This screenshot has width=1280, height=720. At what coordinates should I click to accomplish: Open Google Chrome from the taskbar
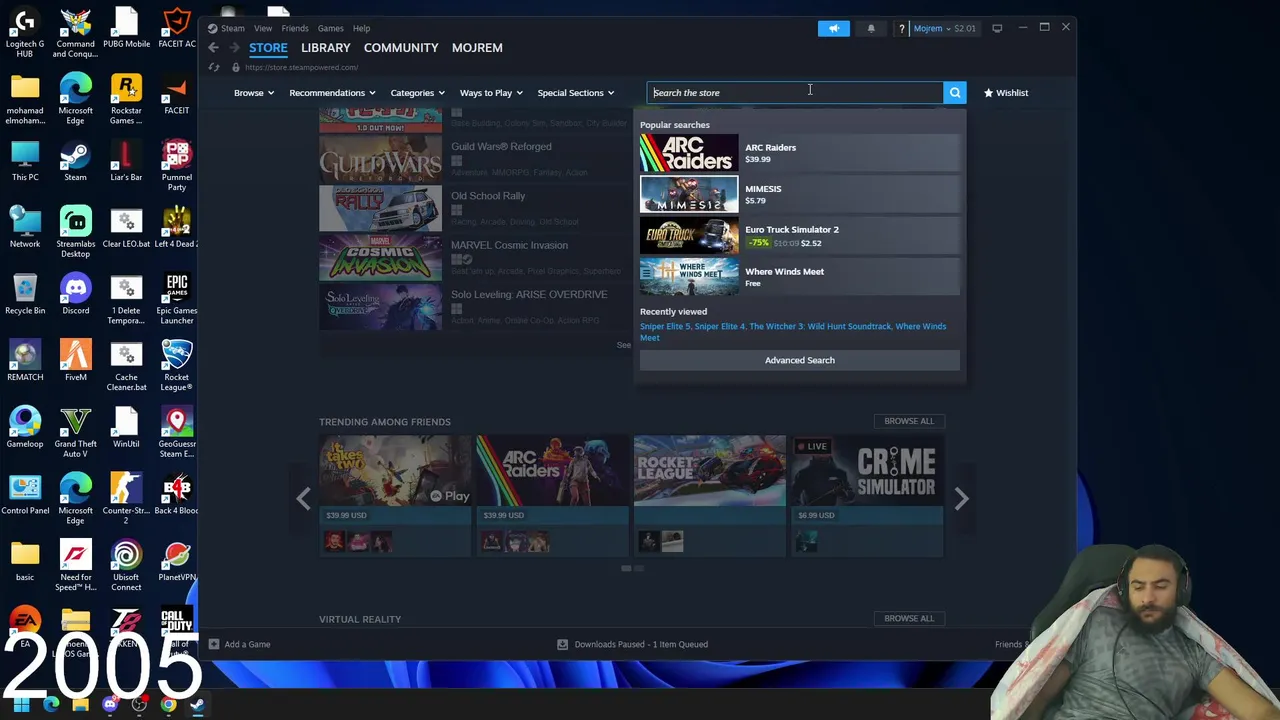click(x=168, y=704)
